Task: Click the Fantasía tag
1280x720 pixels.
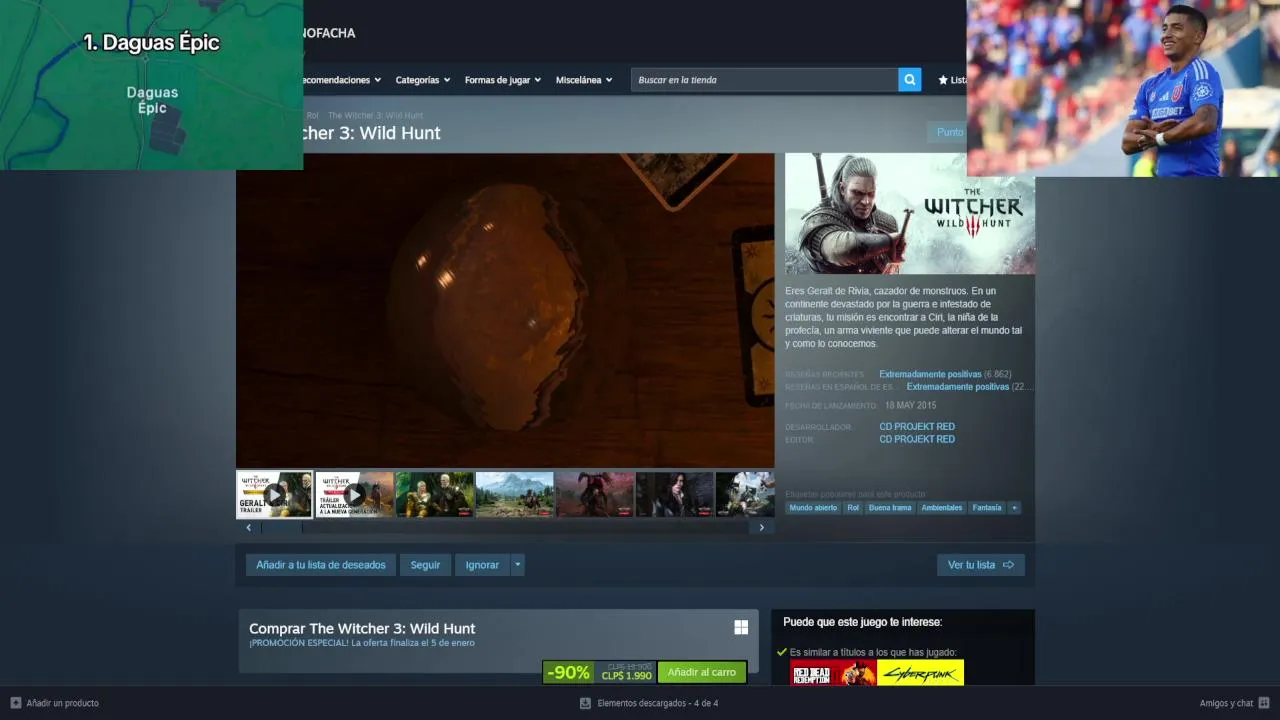Action: (987, 508)
